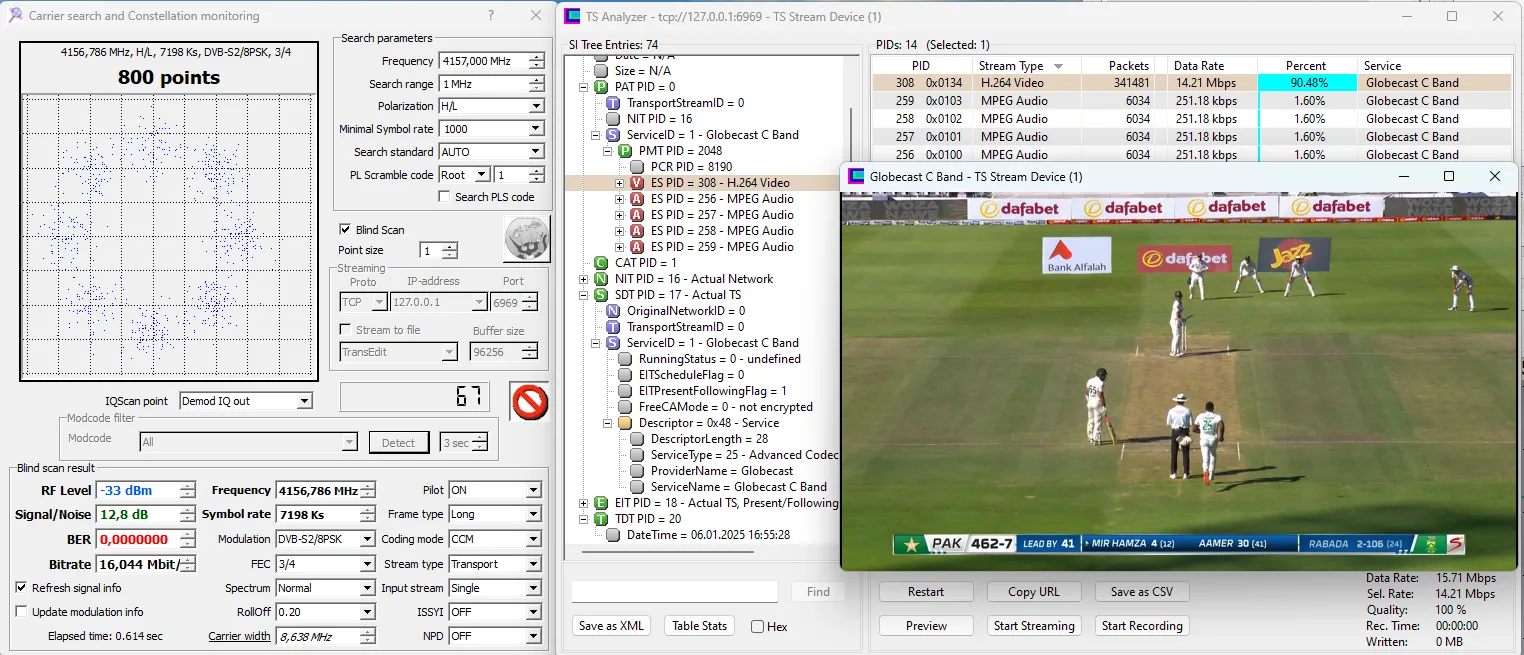Click the TDT PID 20 icon

[x=601, y=519]
